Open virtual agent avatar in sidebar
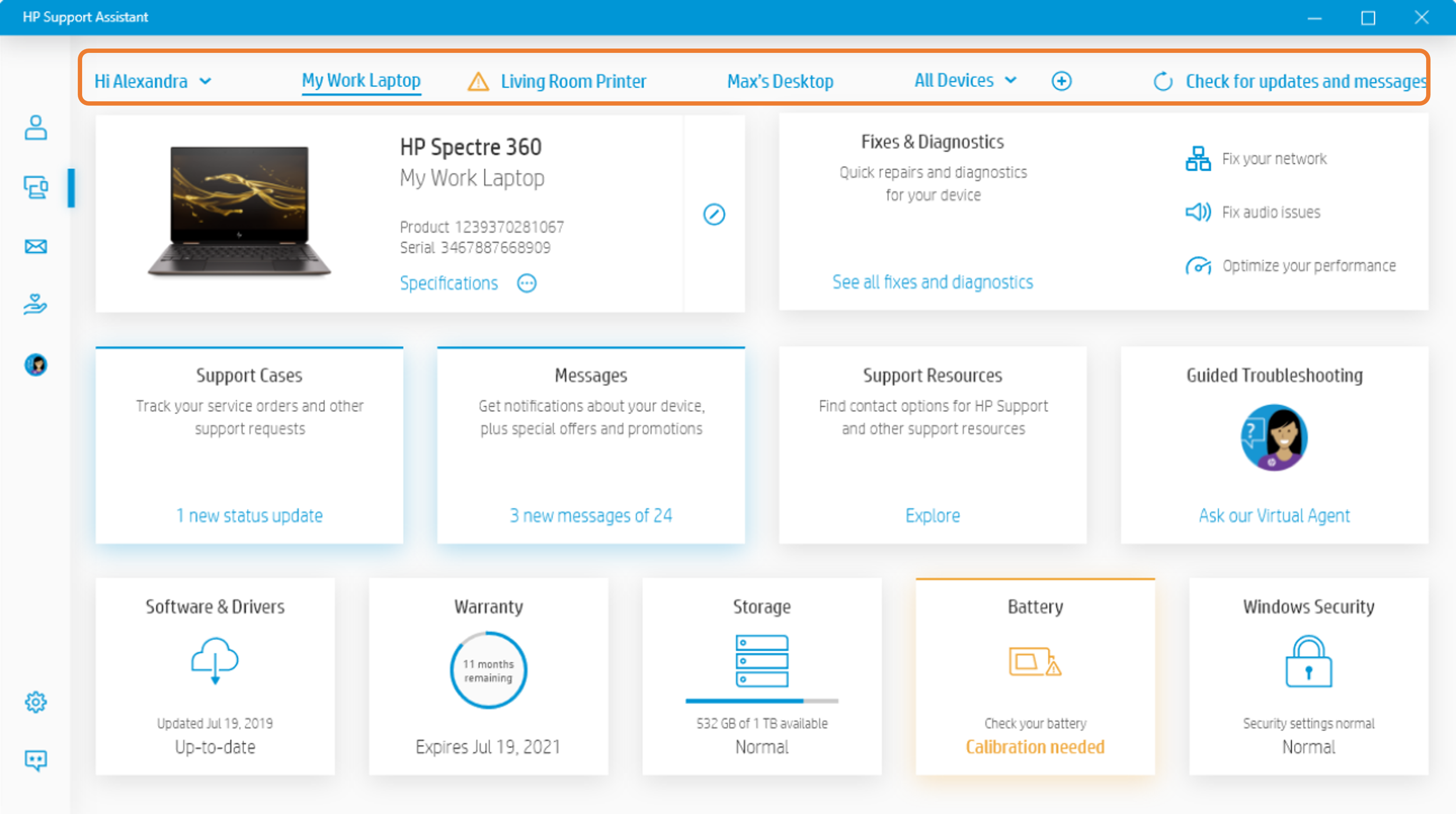This screenshot has width=1456, height=814. click(x=36, y=365)
